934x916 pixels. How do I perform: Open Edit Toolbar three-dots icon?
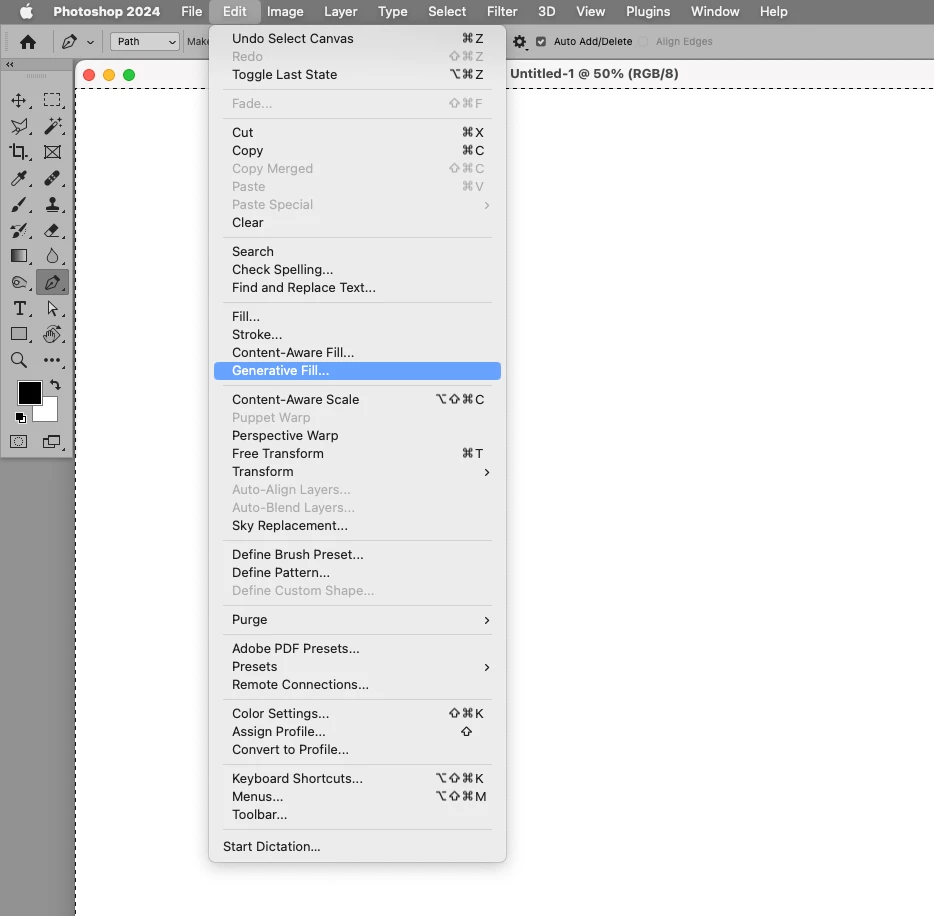point(52,360)
